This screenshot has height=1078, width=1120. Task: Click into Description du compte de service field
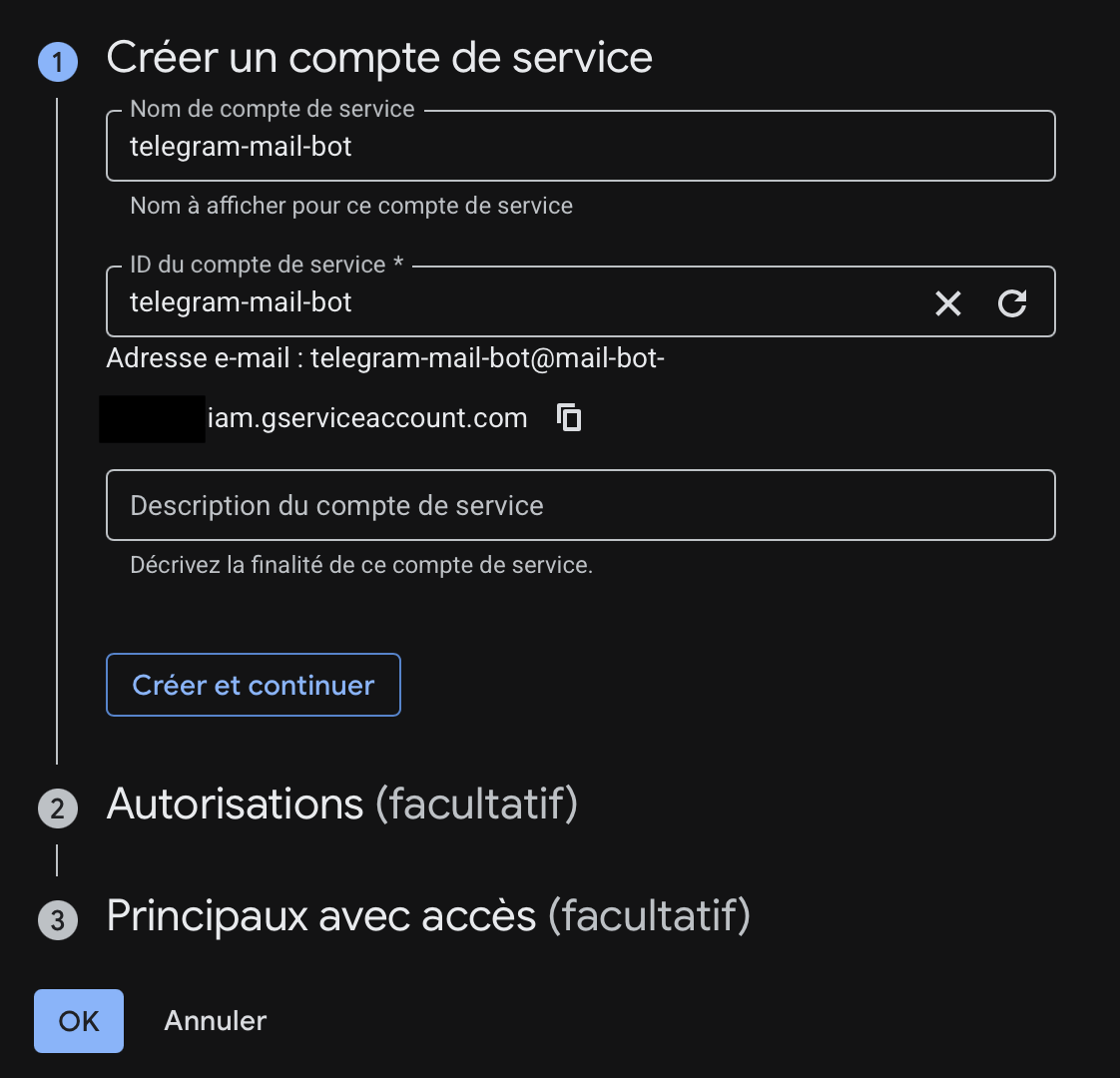(x=579, y=506)
